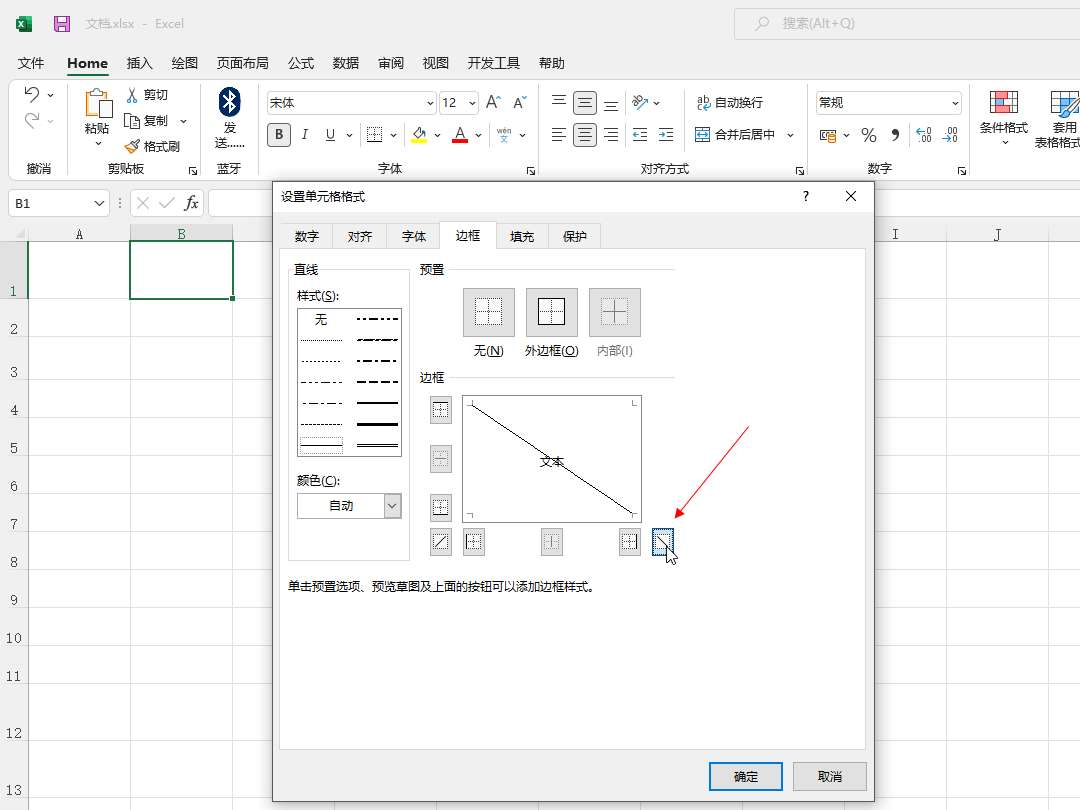Click Merge and Center (合并后居中)
This screenshot has height=810, width=1080.
[735, 134]
